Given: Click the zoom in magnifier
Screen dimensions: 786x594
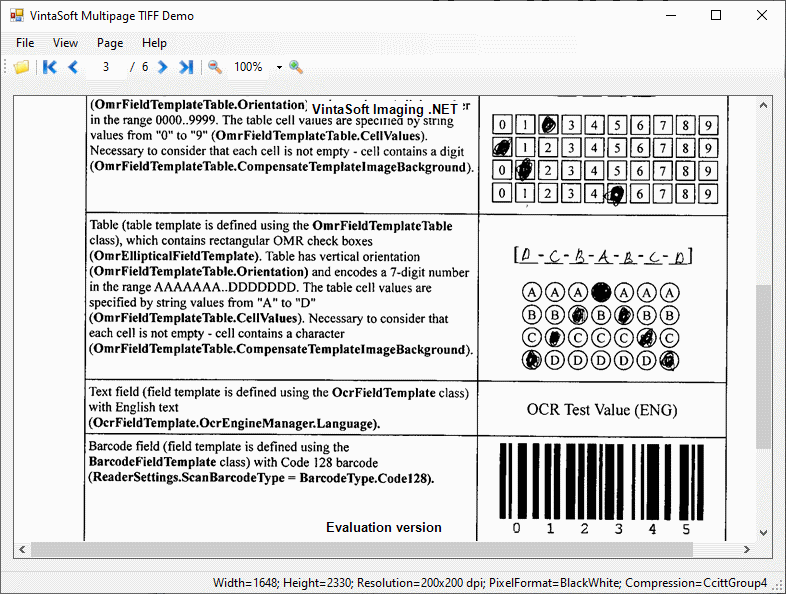Looking at the screenshot, I should pos(296,67).
